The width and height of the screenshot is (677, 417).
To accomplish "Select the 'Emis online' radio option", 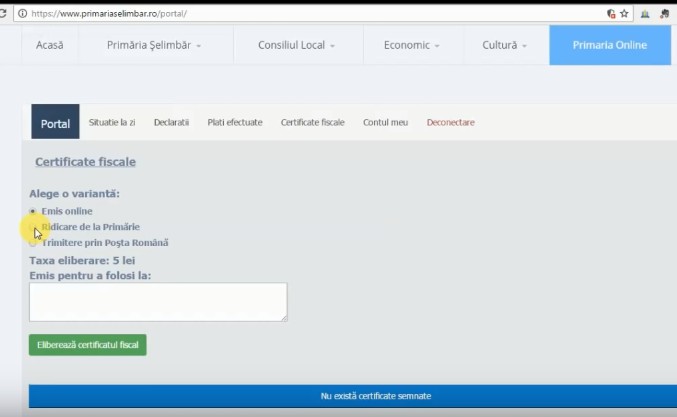I will pyautogui.click(x=33, y=211).
